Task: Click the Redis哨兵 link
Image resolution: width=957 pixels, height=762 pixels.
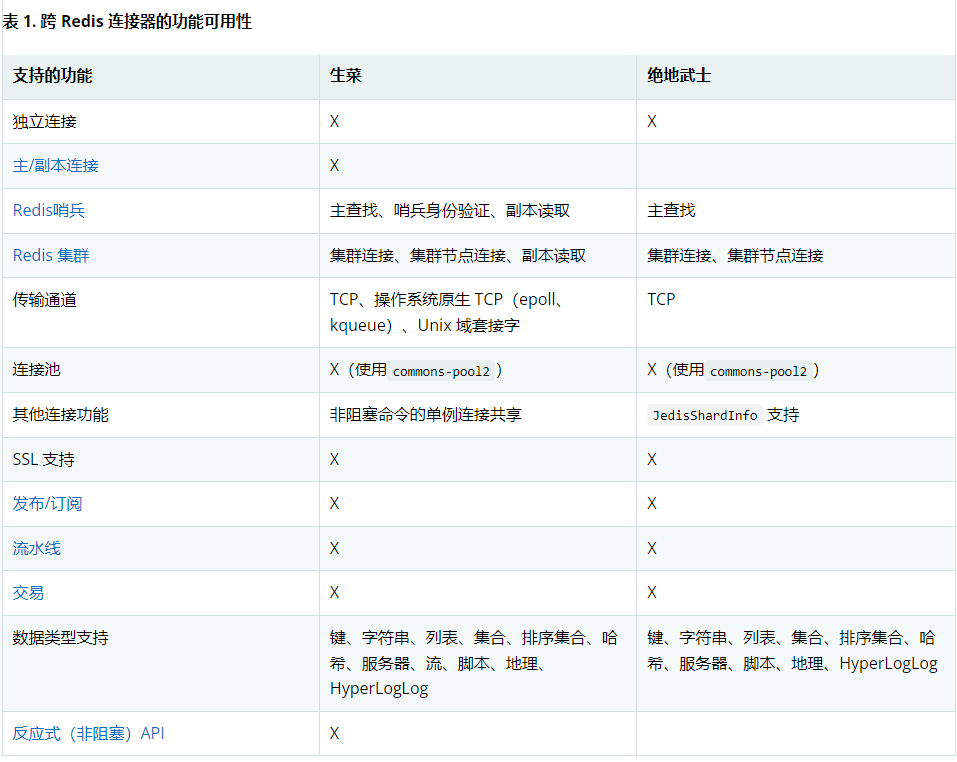Action: coord(47,210)
